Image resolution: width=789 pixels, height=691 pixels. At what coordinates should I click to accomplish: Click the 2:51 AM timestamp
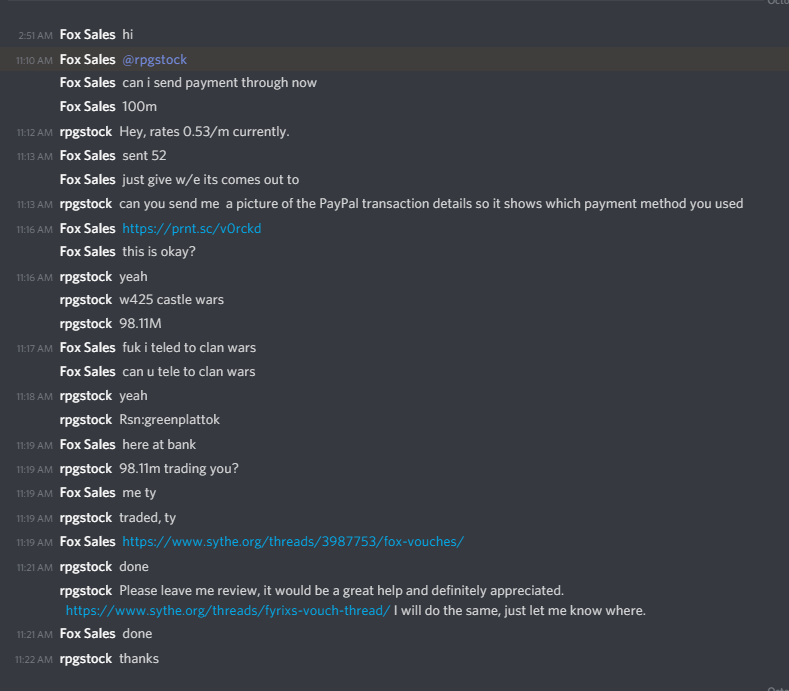tap(35, 35)
